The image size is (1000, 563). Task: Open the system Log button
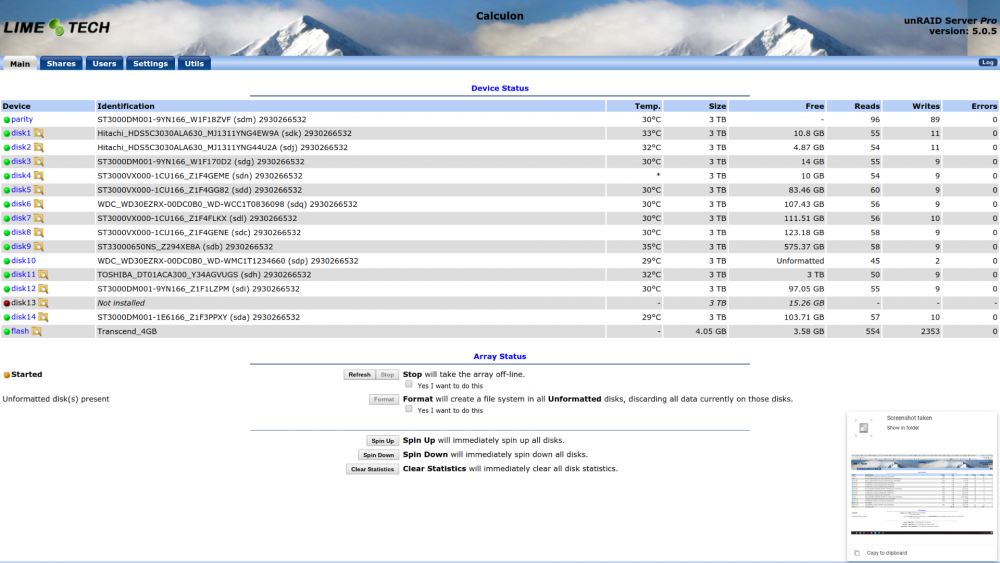[987, 62]
